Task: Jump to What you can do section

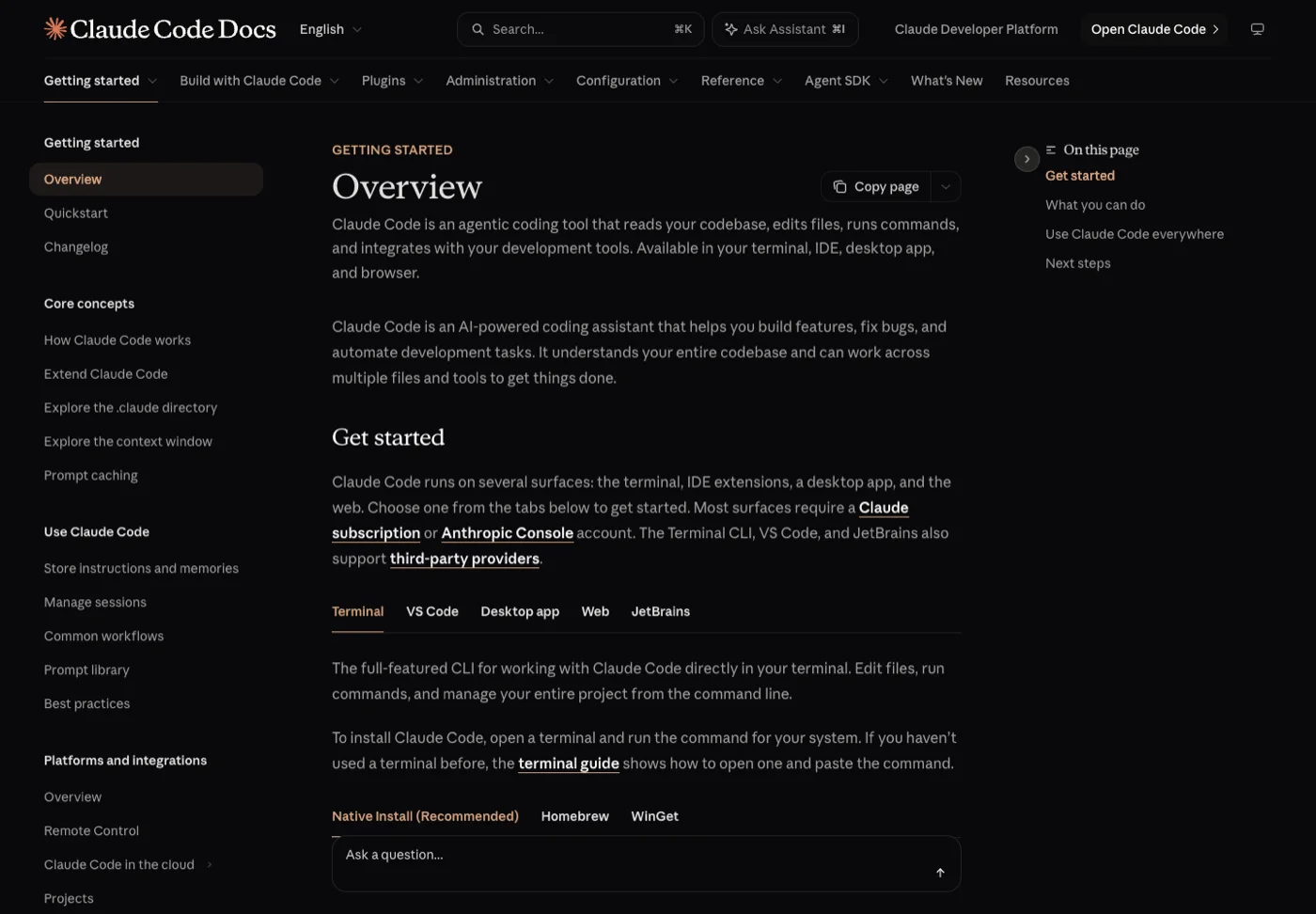Action: (1095, 205)
